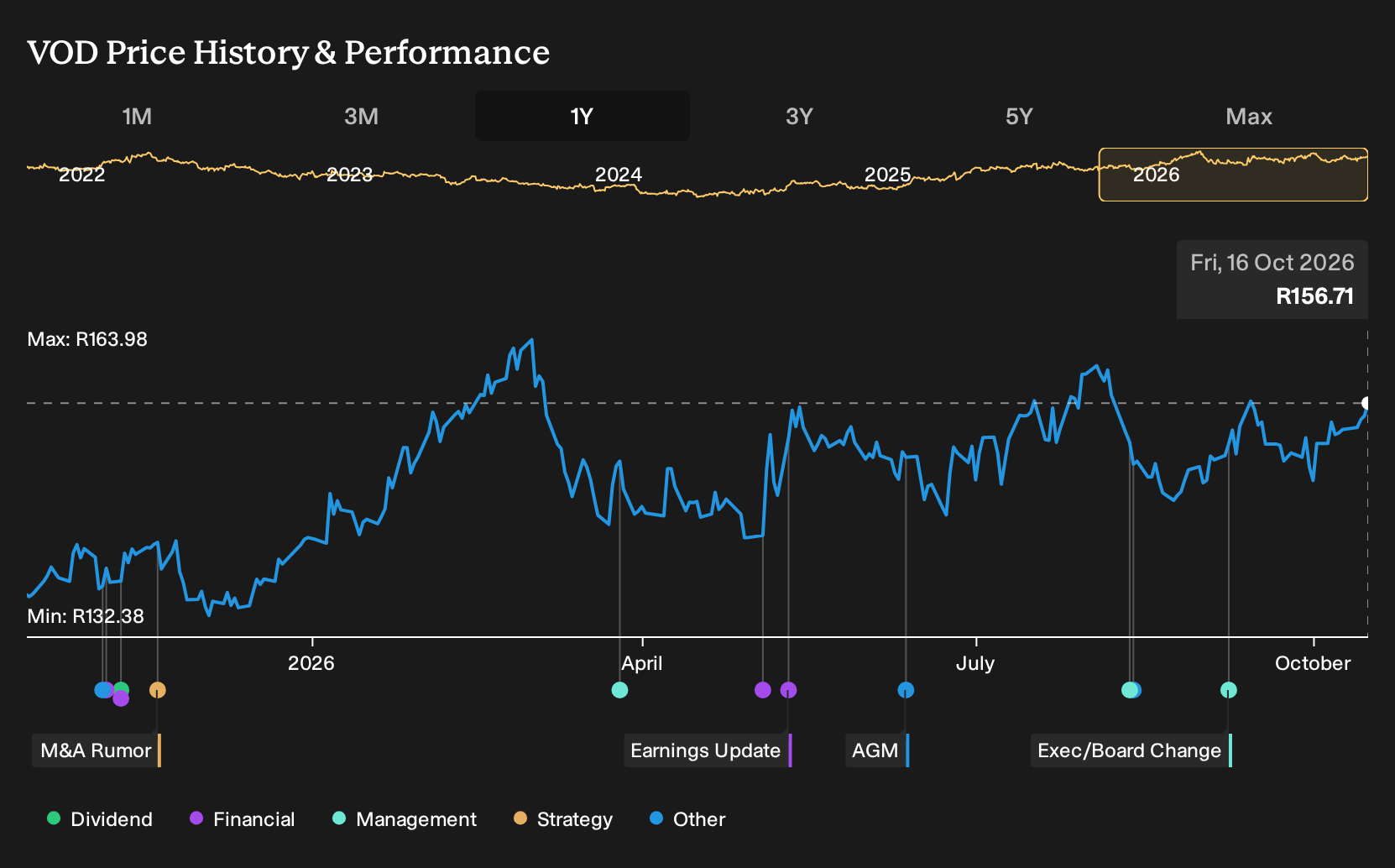Open the Exec/Board Change event label
The image size is (1395, 868).
pos(1131,750)
